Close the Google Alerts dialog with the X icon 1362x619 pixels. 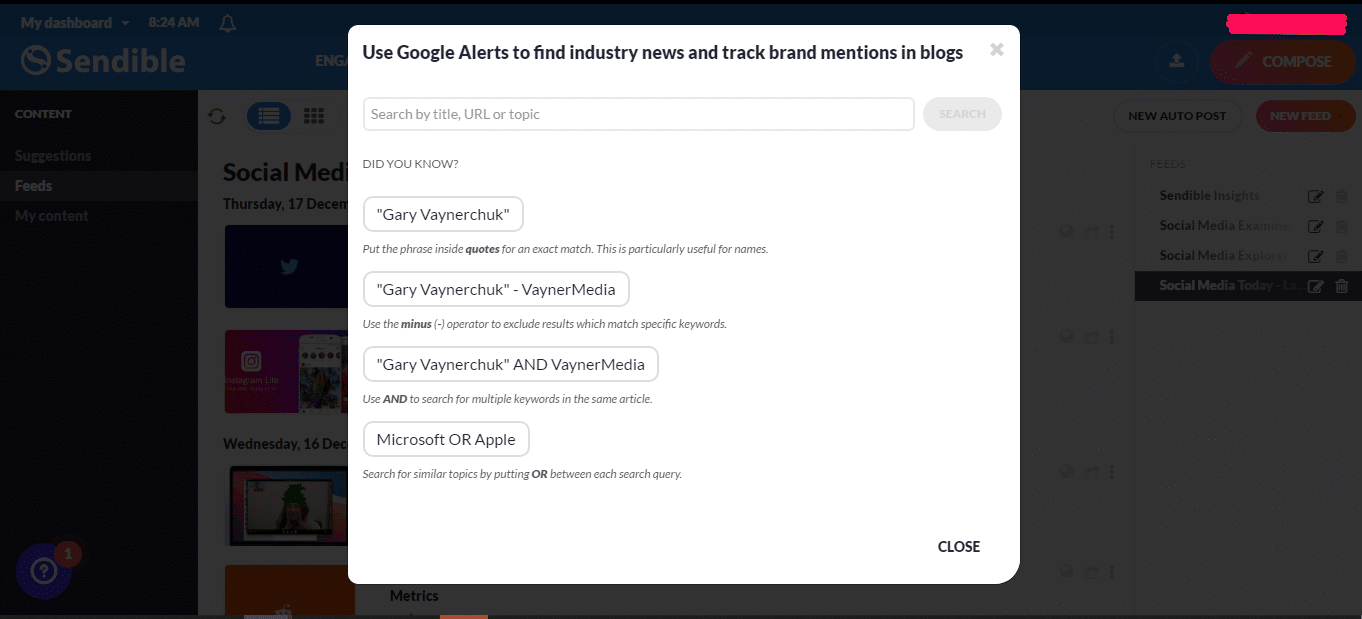click(x=996, y=49)
